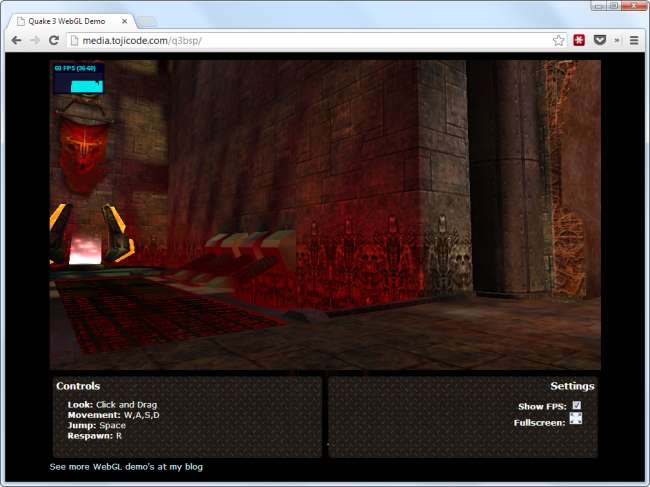This screenshot has width=650, height=487.
Task: Click the Controls heading
Action: point(78,386)
